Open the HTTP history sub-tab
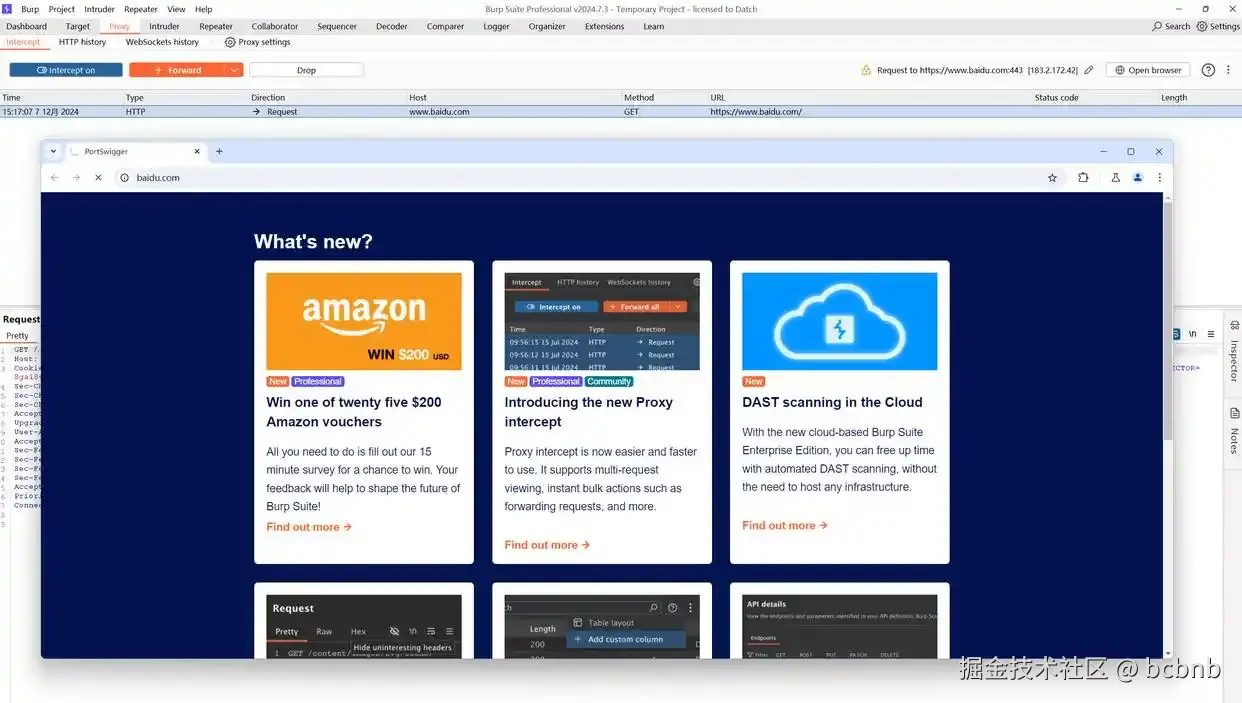This screenshot has width=1242, height=703. click(x=82, y=42)
